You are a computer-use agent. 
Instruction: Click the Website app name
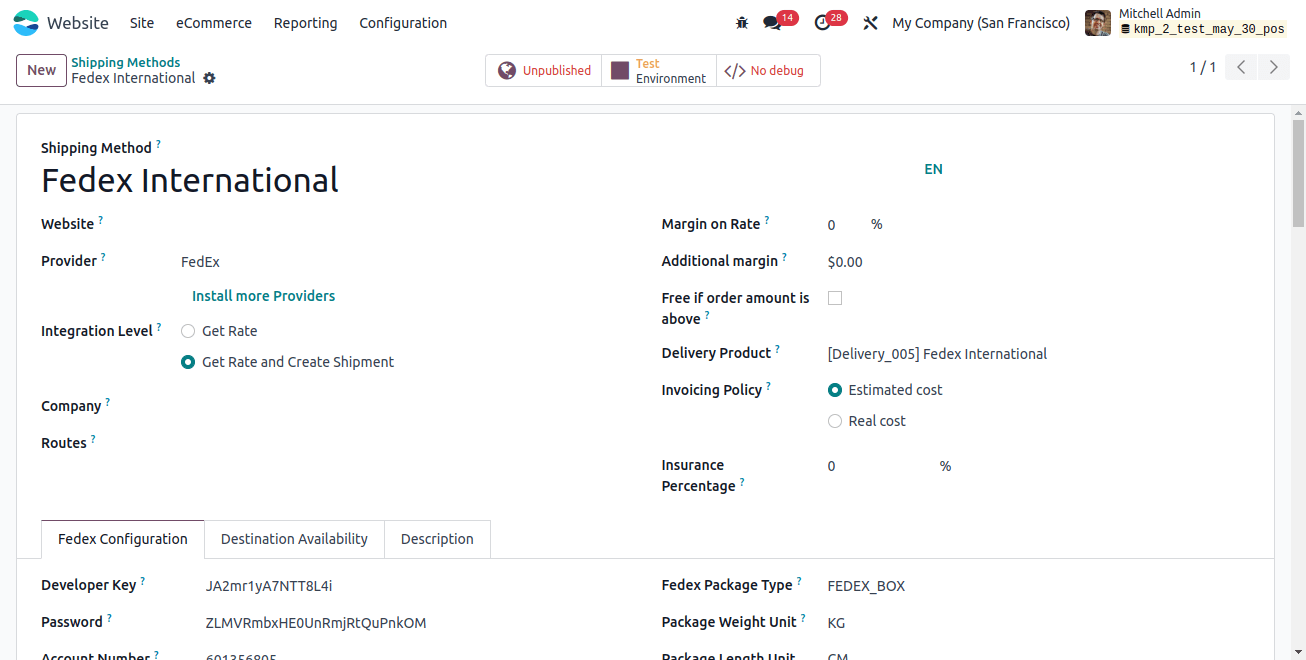coord(78,23)
